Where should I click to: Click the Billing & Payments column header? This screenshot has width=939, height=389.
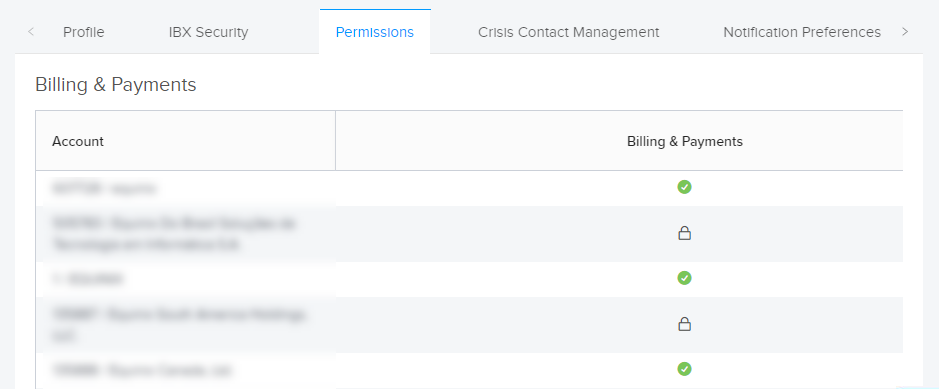(x=685, y=141)
